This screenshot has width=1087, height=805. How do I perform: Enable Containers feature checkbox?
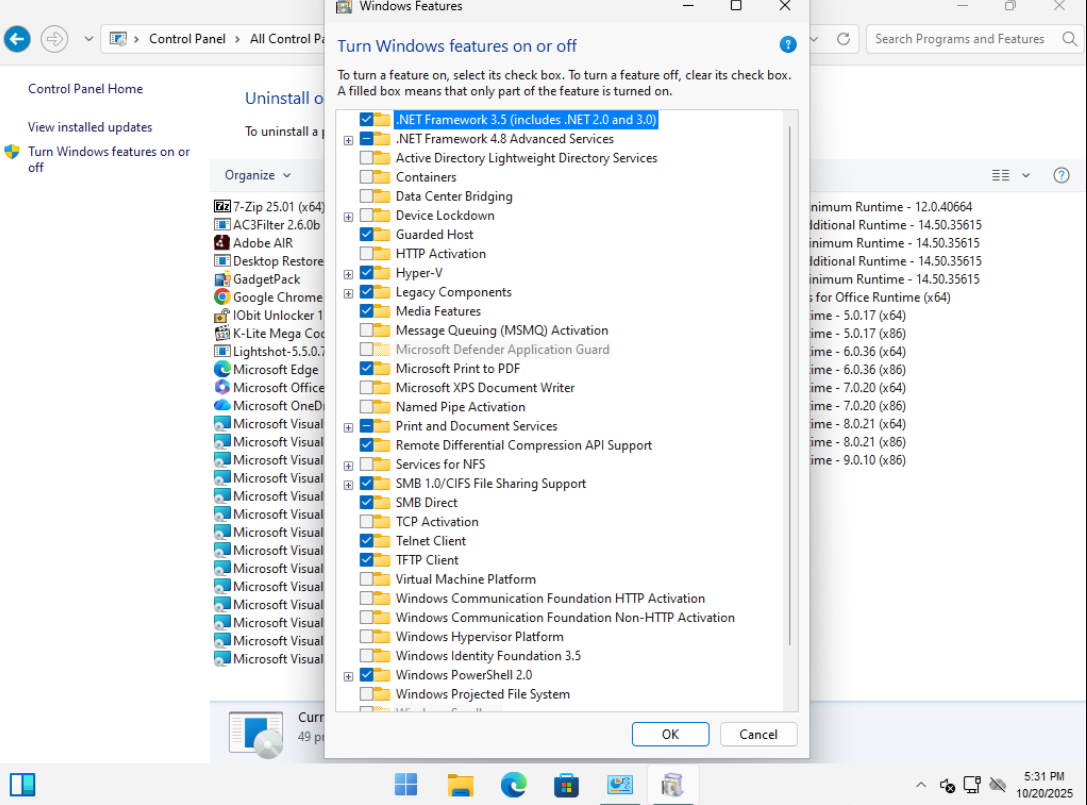[366, 177]
